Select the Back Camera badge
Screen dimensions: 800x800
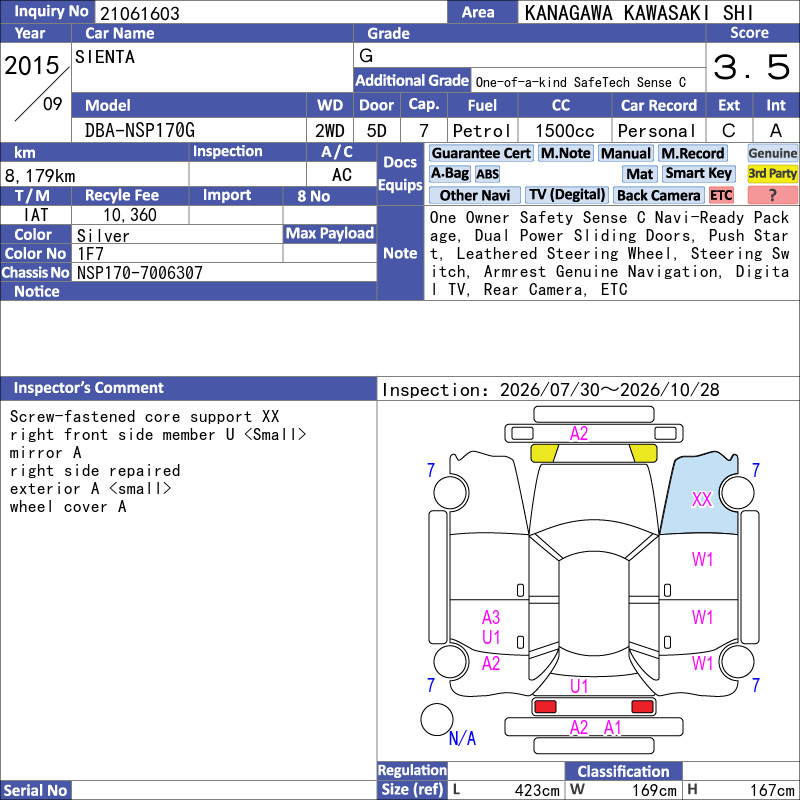click(658, 195)
